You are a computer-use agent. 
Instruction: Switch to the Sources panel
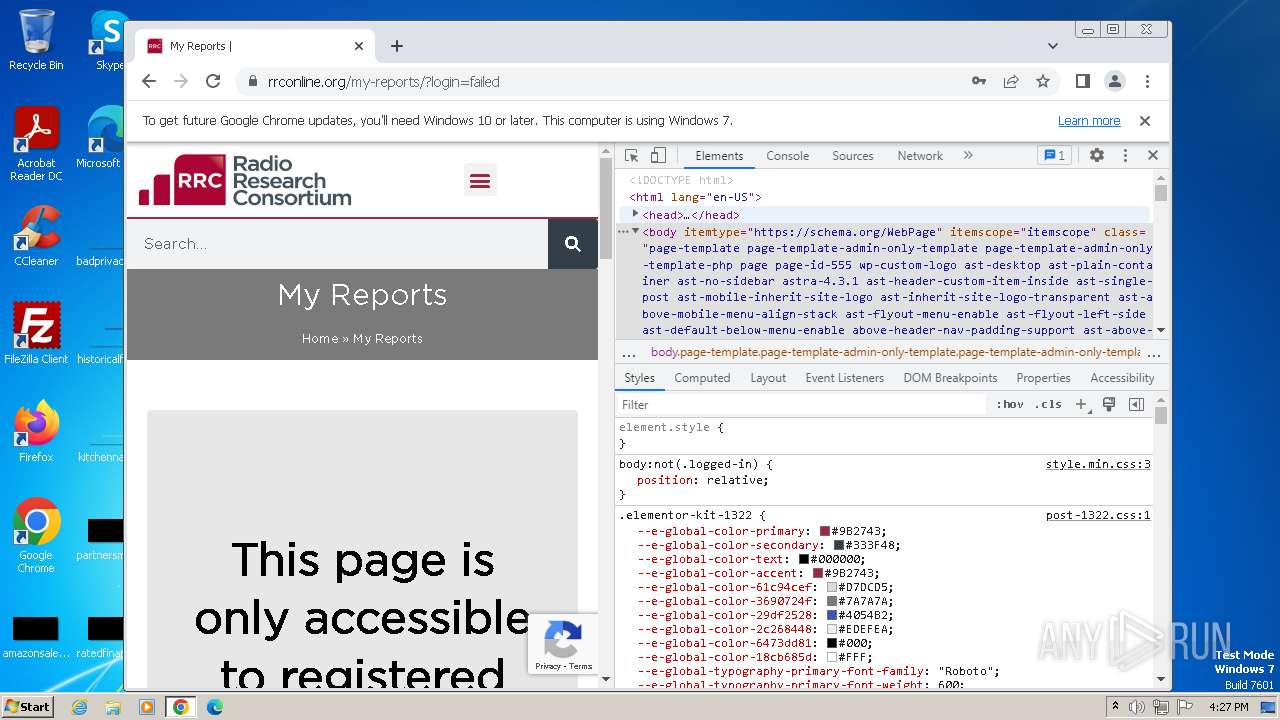pos(853,156)
